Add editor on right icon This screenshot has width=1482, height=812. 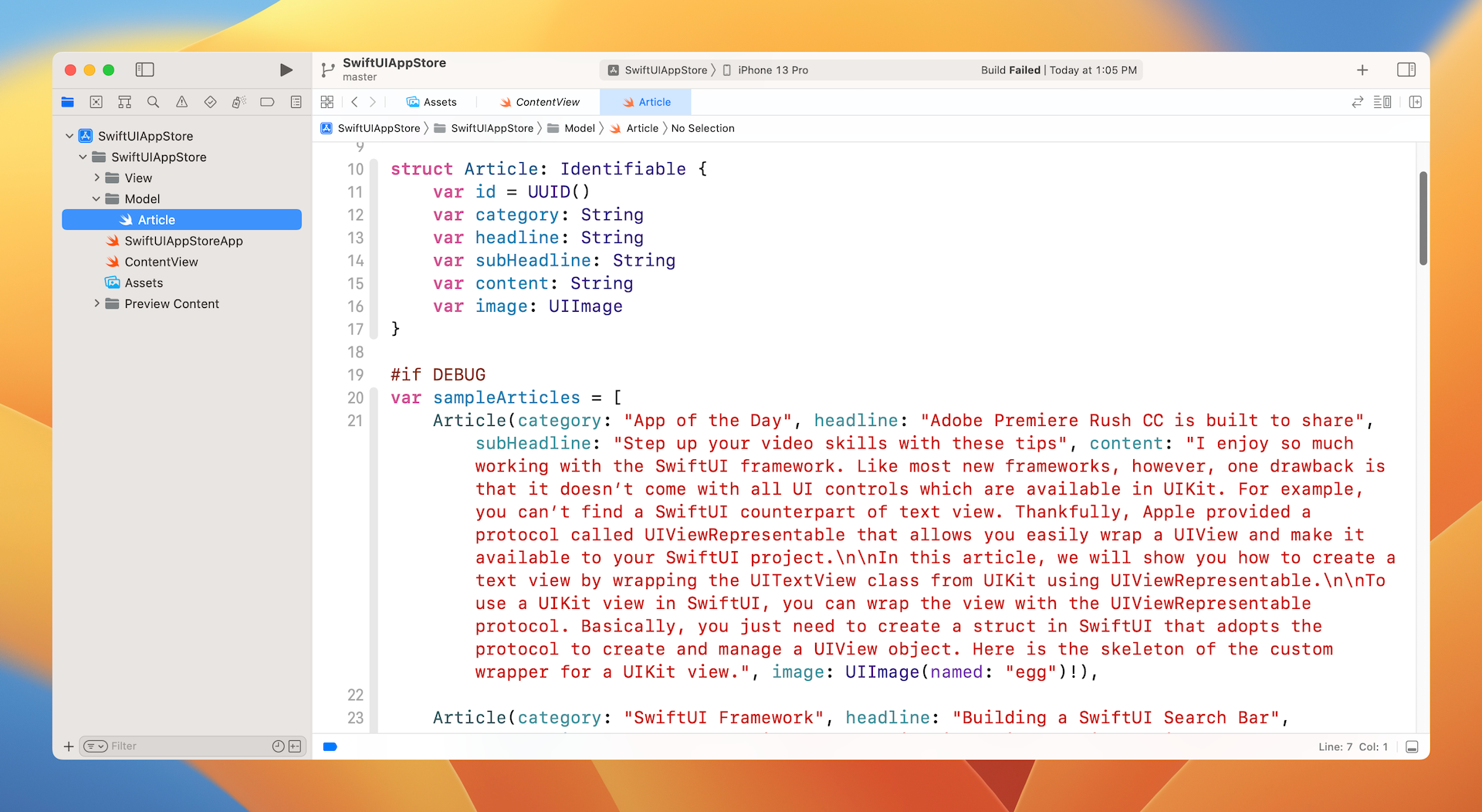tap(1415, 102)
